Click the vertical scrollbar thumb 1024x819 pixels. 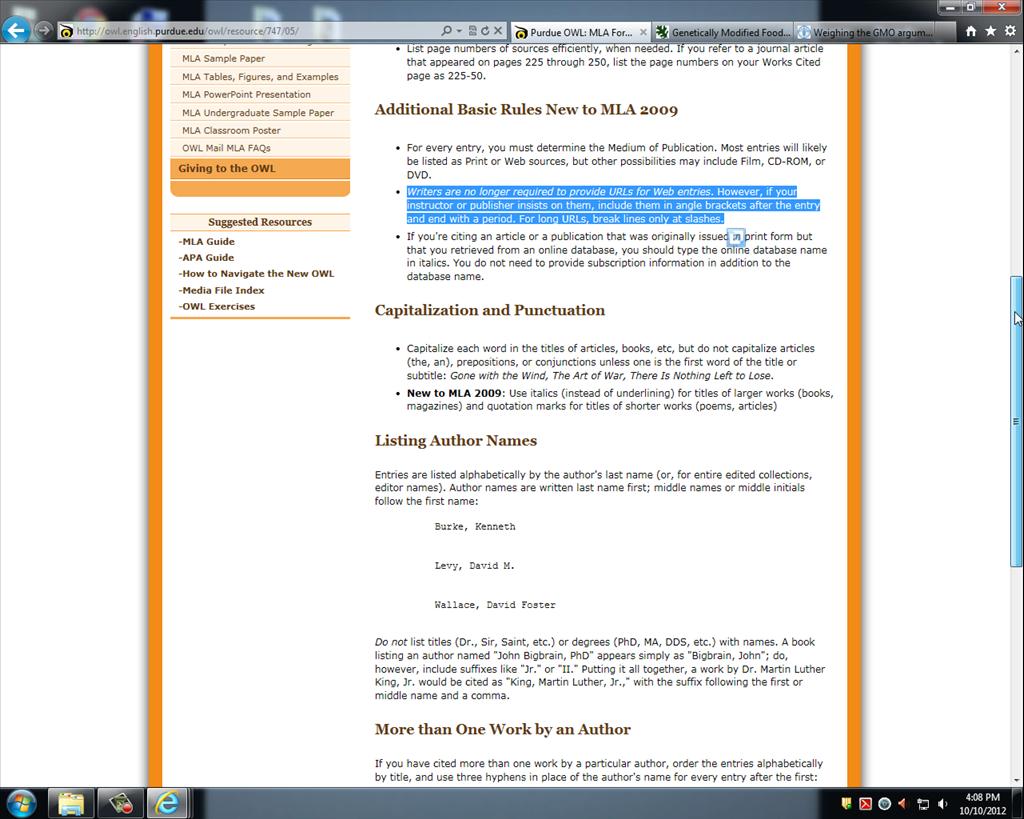1016,421
